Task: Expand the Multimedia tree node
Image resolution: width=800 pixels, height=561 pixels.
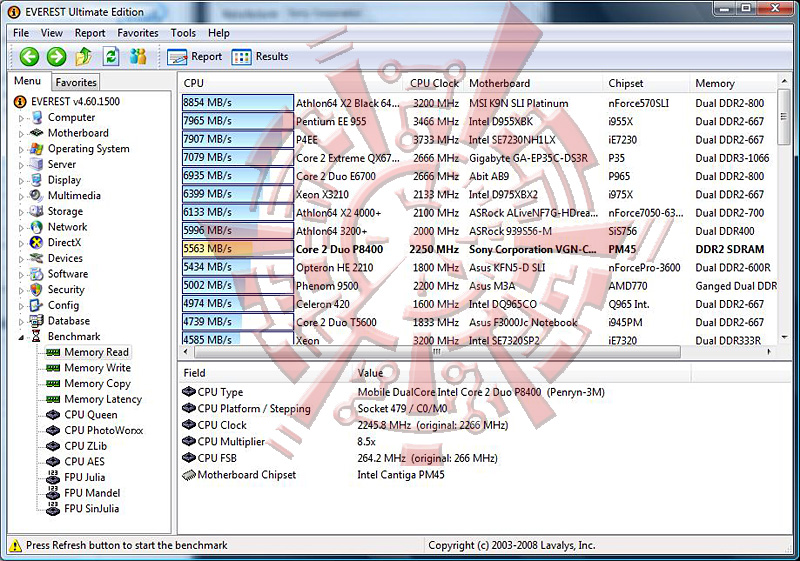Action: point(21,197)
